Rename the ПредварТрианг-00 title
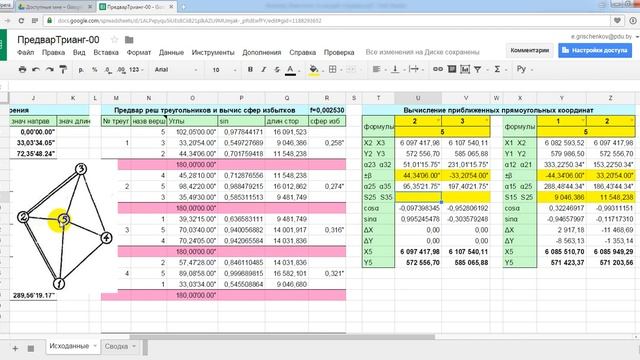Image resolution: width=640 pixels, height=360 pixels. pyautogui.click(x=58, y=40)
